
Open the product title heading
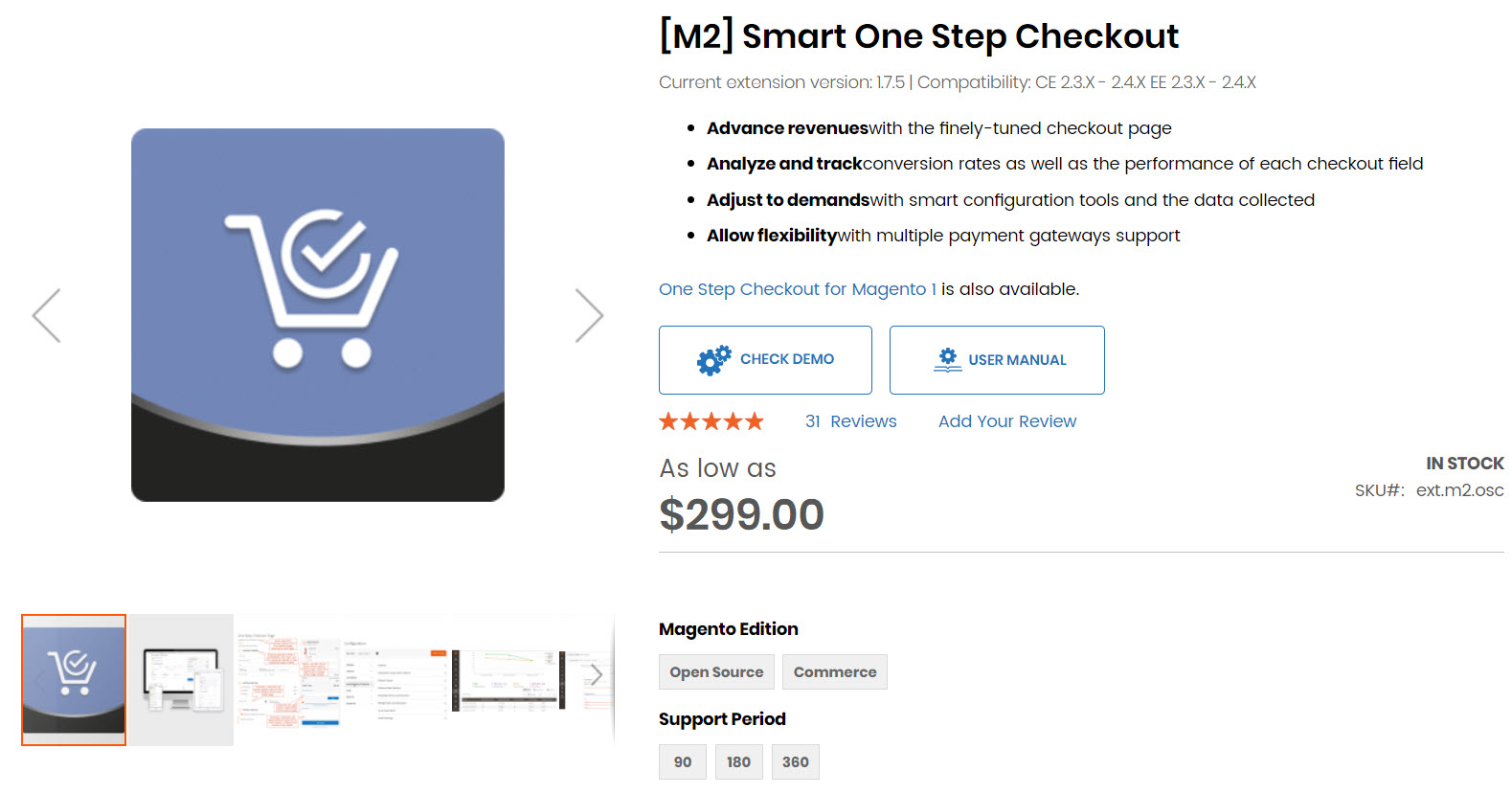[x=917, y=35]
